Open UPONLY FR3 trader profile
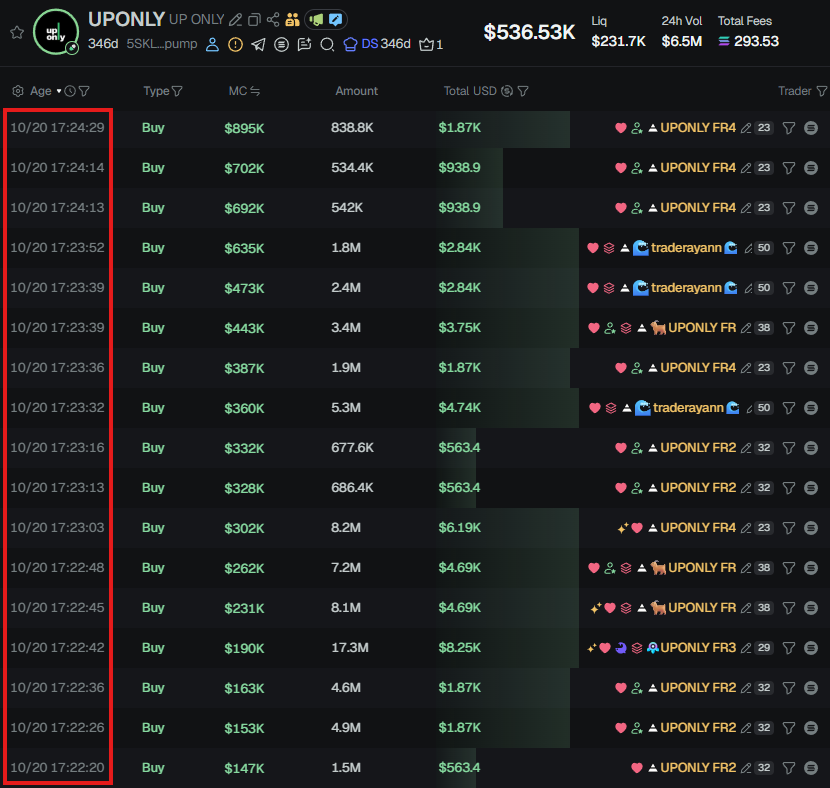This screenshot has width=830, height=788. click(698, 648)
